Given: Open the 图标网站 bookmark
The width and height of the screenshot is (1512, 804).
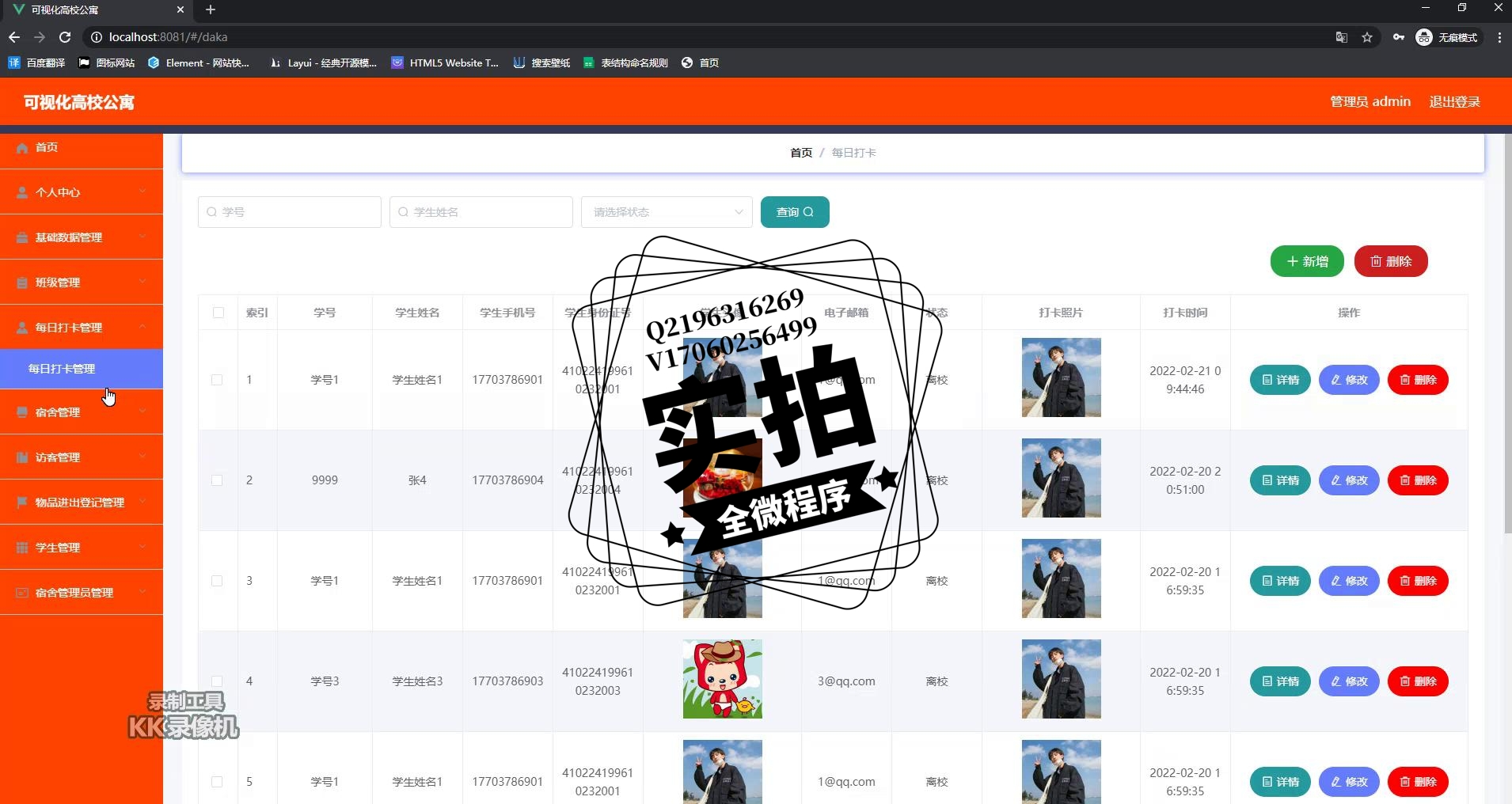Looking at the screenshot, I should pyautogui.click(x=106, y=63).
